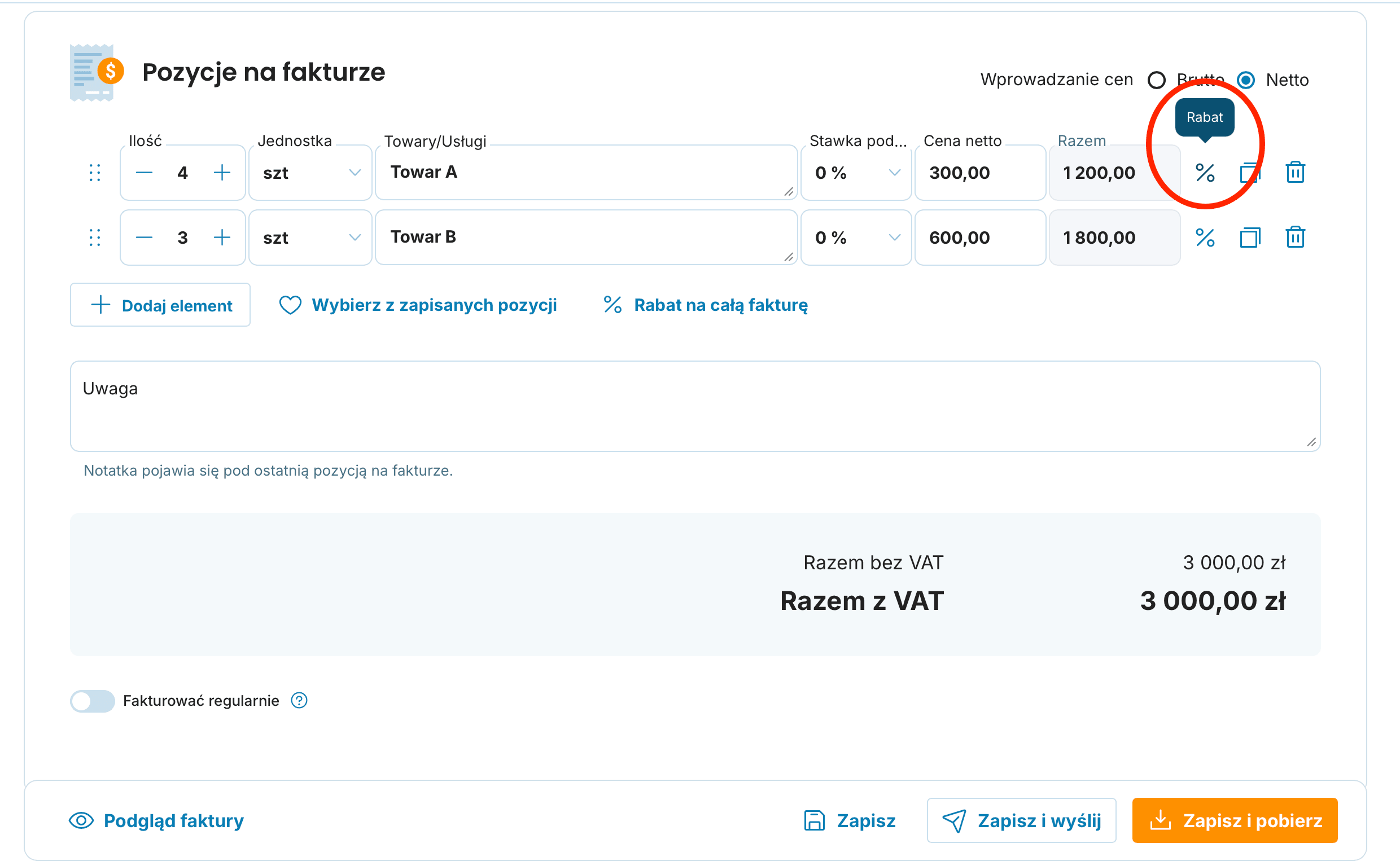
Task: Open unit dropdown 'szt' for Towar B
Action: click(310, 238)
